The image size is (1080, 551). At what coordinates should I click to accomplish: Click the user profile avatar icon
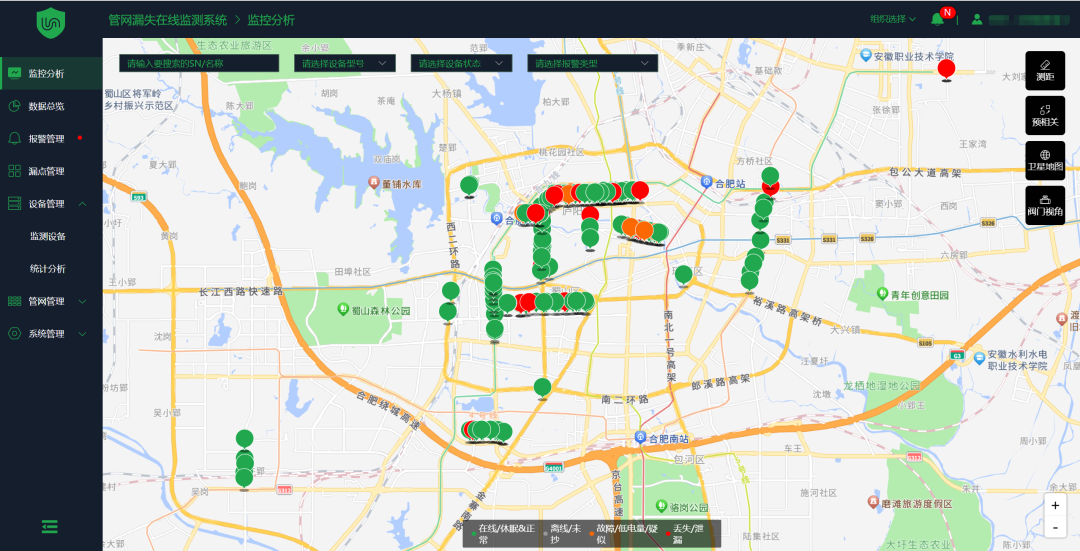(x=977, y=19)
